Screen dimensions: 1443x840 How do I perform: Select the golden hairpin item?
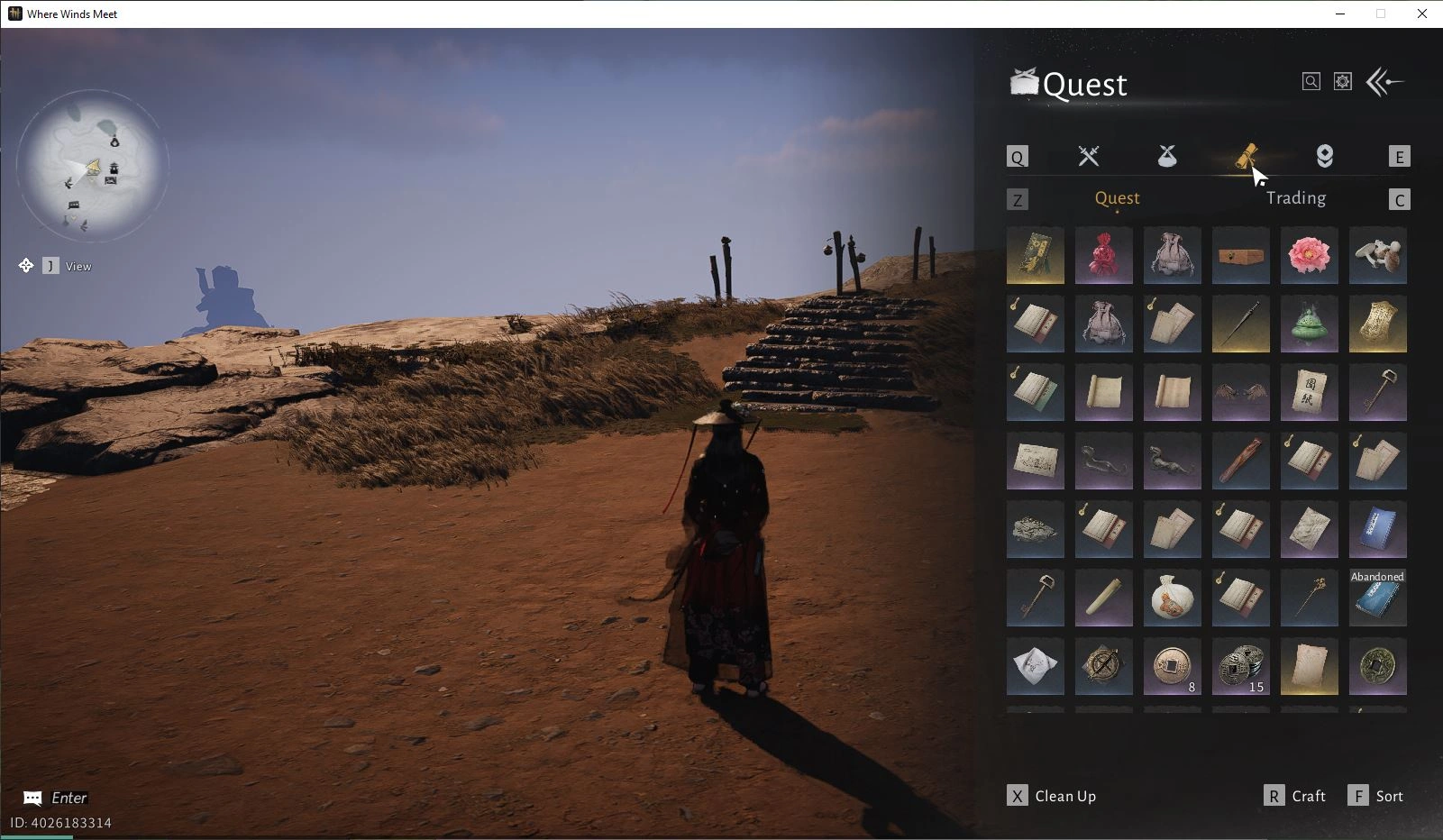coord(1309,598)
